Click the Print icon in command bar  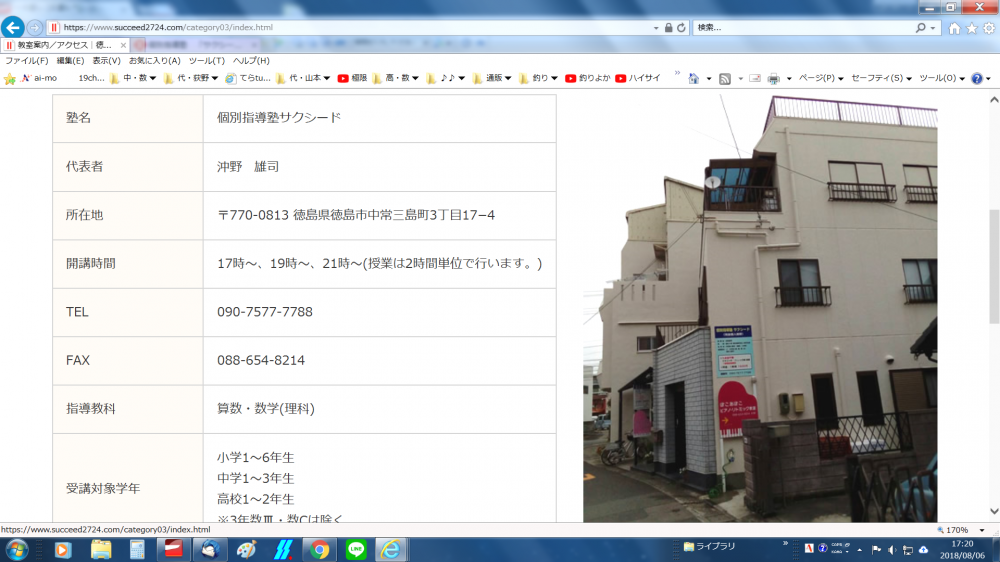click(x=774, y=78)
